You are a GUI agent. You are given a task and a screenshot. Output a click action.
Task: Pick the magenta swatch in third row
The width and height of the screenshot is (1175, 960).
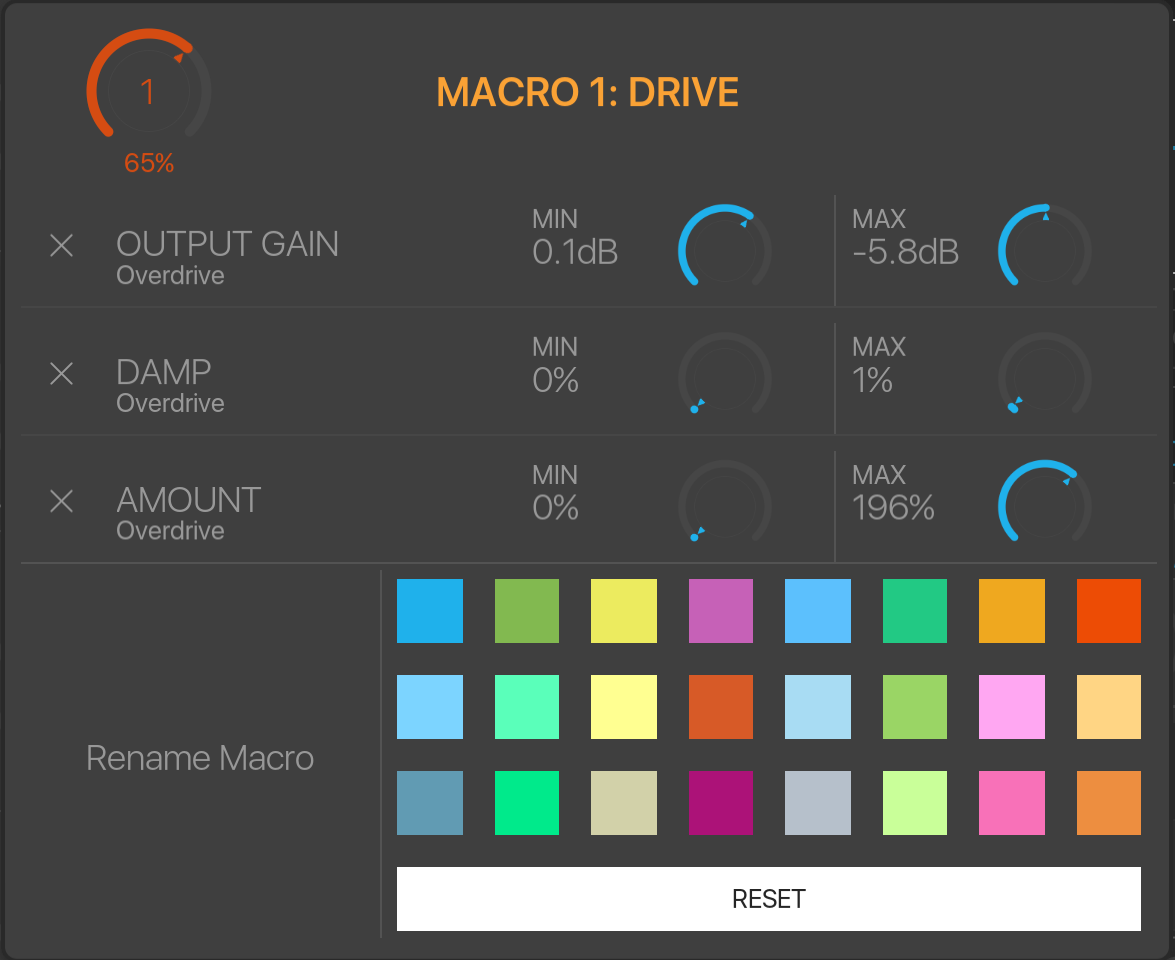(721, 803)
